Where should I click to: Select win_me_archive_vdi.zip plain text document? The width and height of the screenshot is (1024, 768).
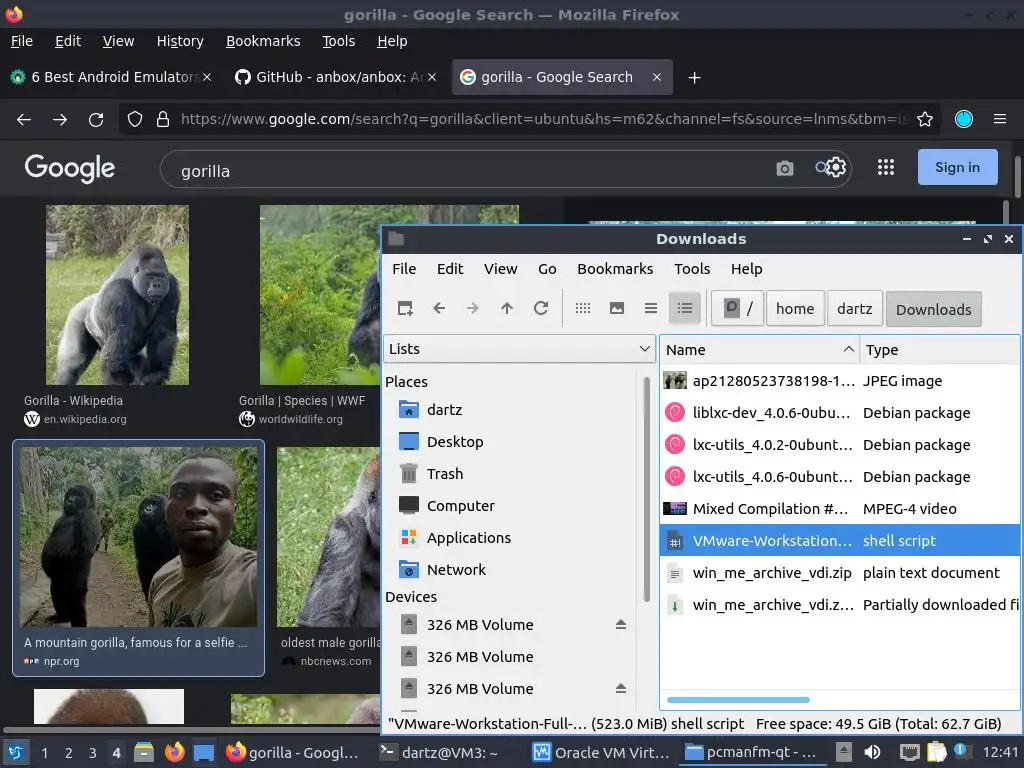tap(839, 573)
